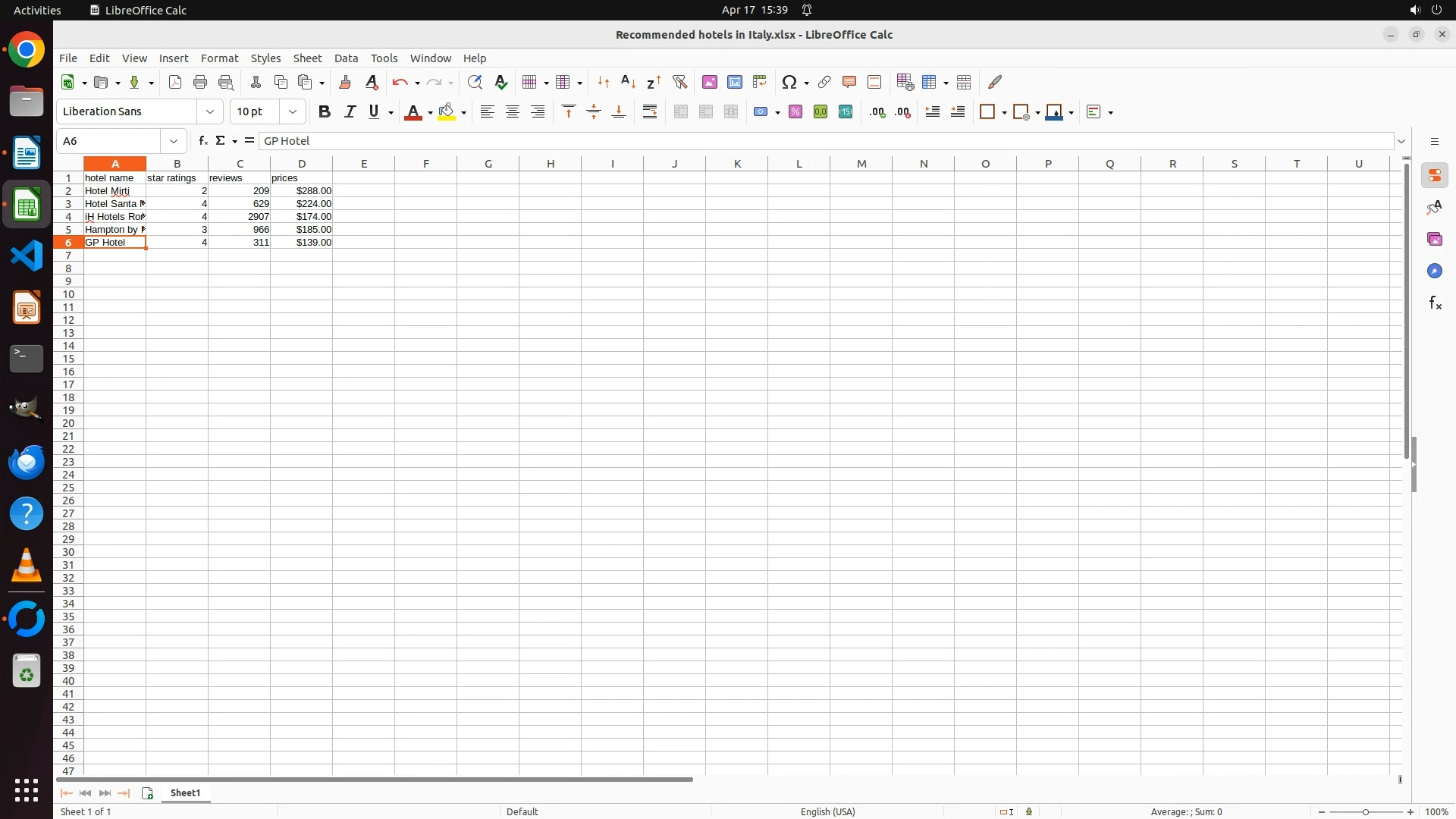Click the Clone Formatting paintbrush
The image size is (1456, 819).
click(x=345, y=82)
